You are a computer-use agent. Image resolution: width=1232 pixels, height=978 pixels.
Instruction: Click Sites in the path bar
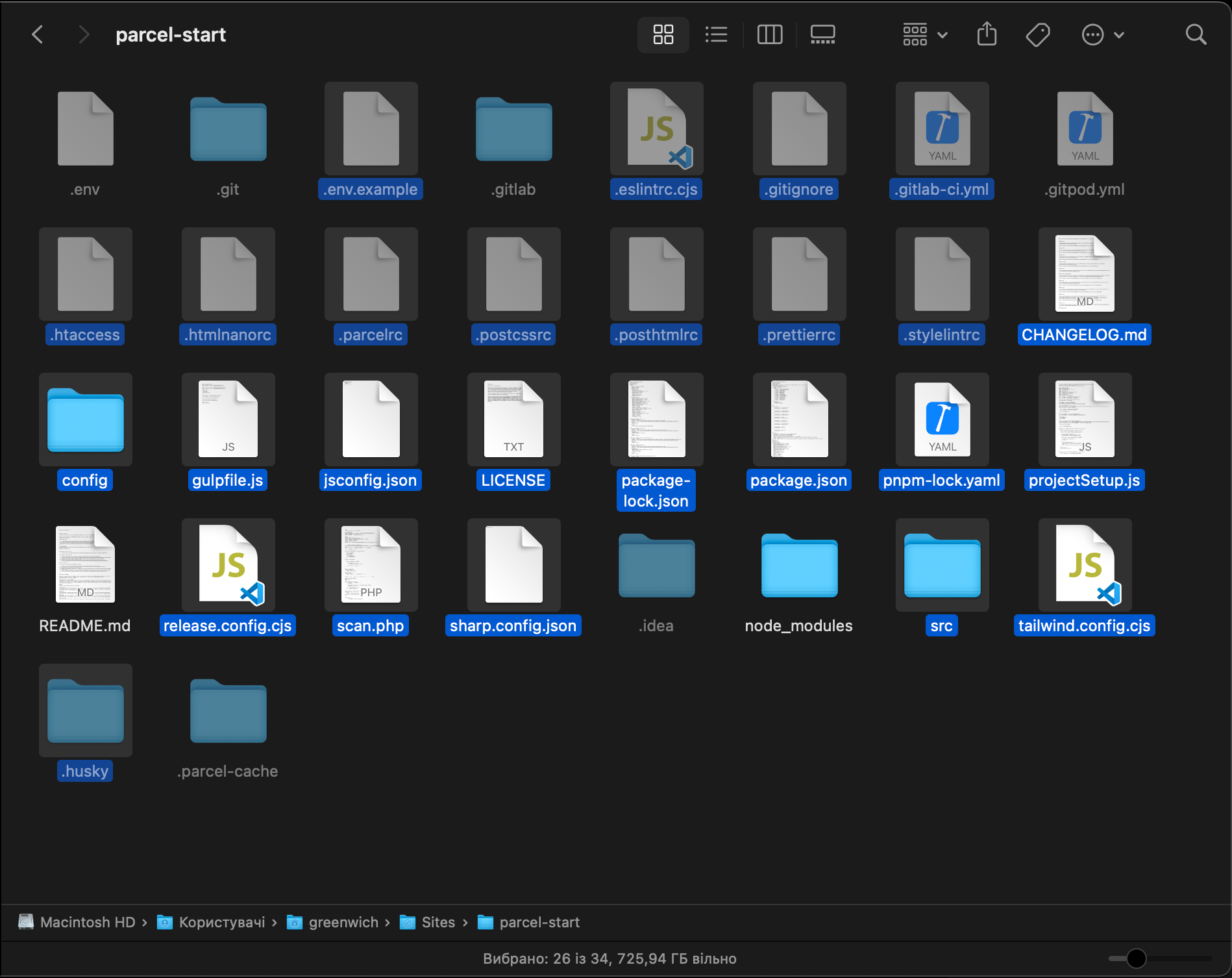[x=427, y=922]
